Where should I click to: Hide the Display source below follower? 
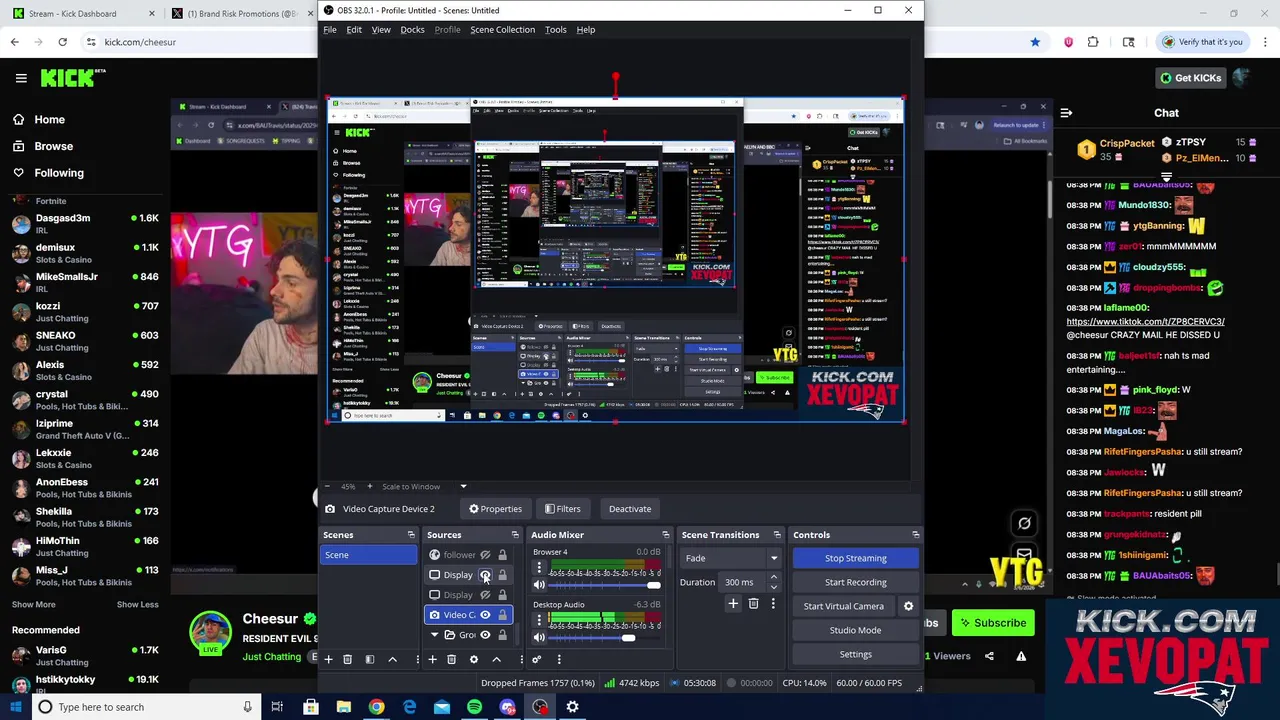point(485,575)
